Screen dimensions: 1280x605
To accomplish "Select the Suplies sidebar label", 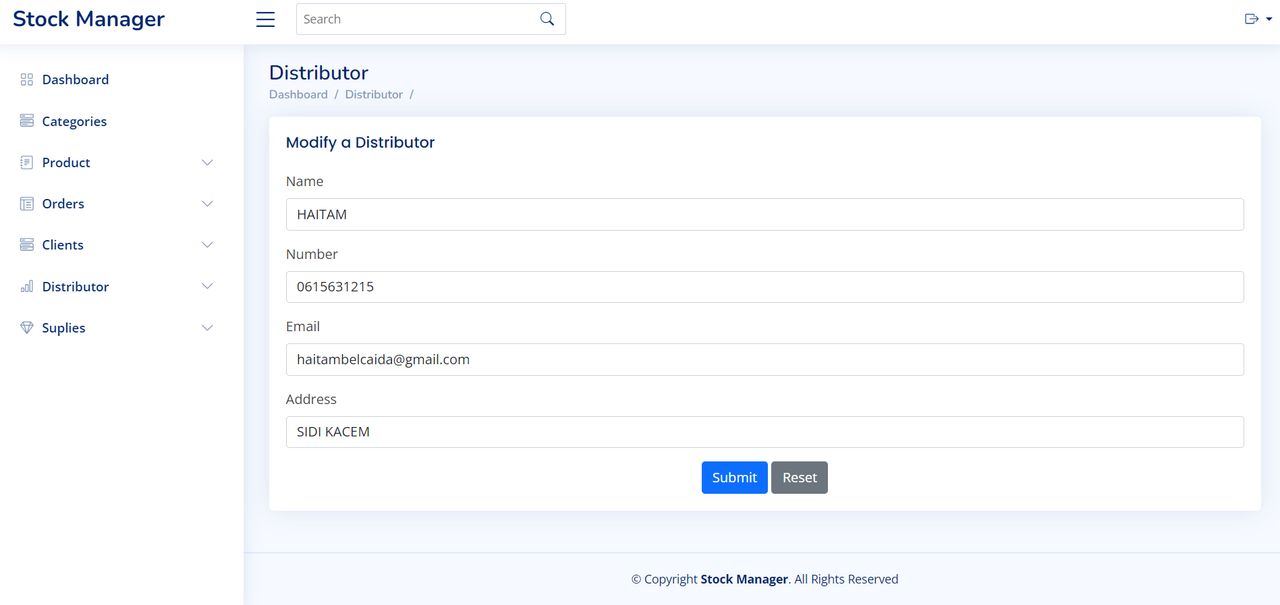I will [x=64, y=327].
